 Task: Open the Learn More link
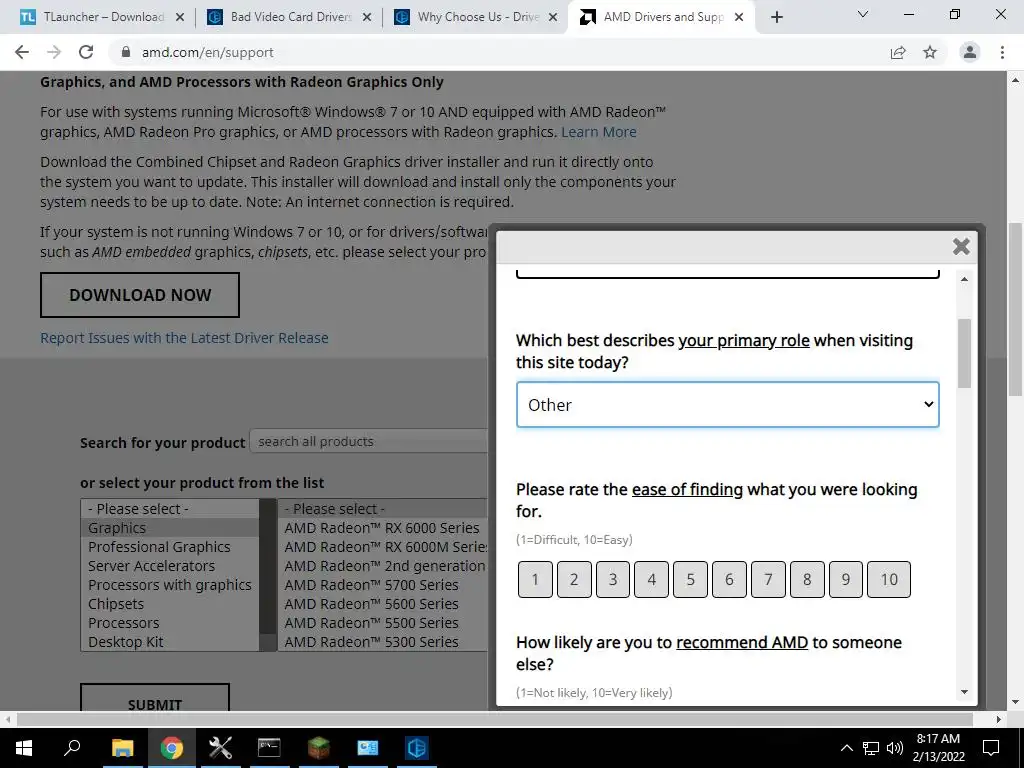pos(599,132)
